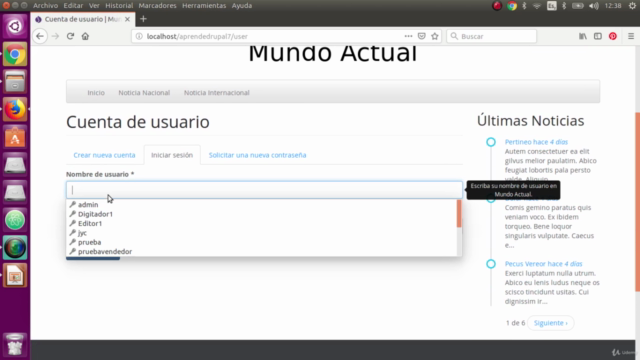
Task: Choose pruebavendedor from saved logins list
Action: pos(261,251)
